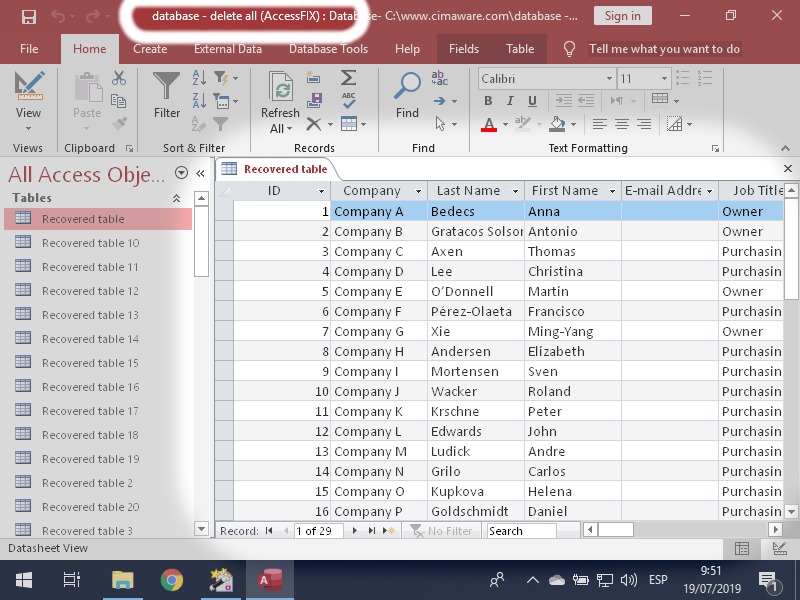Click the Replace icon in Find group
800x600 pixels.
tap(439, 78)
